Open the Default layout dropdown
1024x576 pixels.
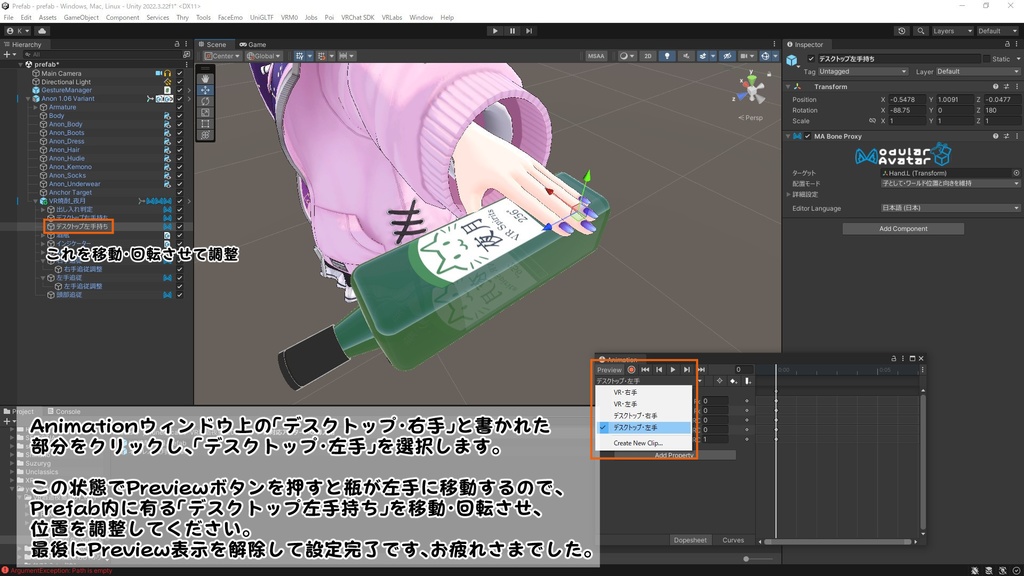[x=998, y=31]
